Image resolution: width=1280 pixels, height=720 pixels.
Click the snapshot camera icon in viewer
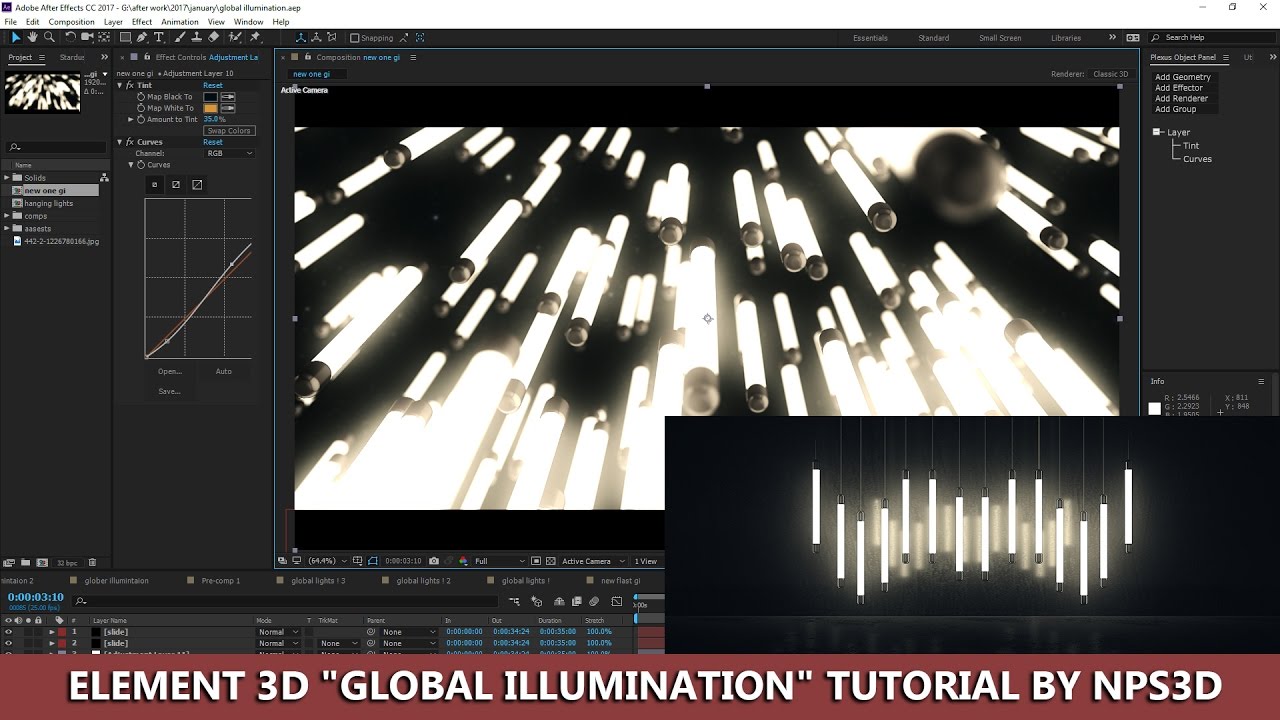coord(434,561)
